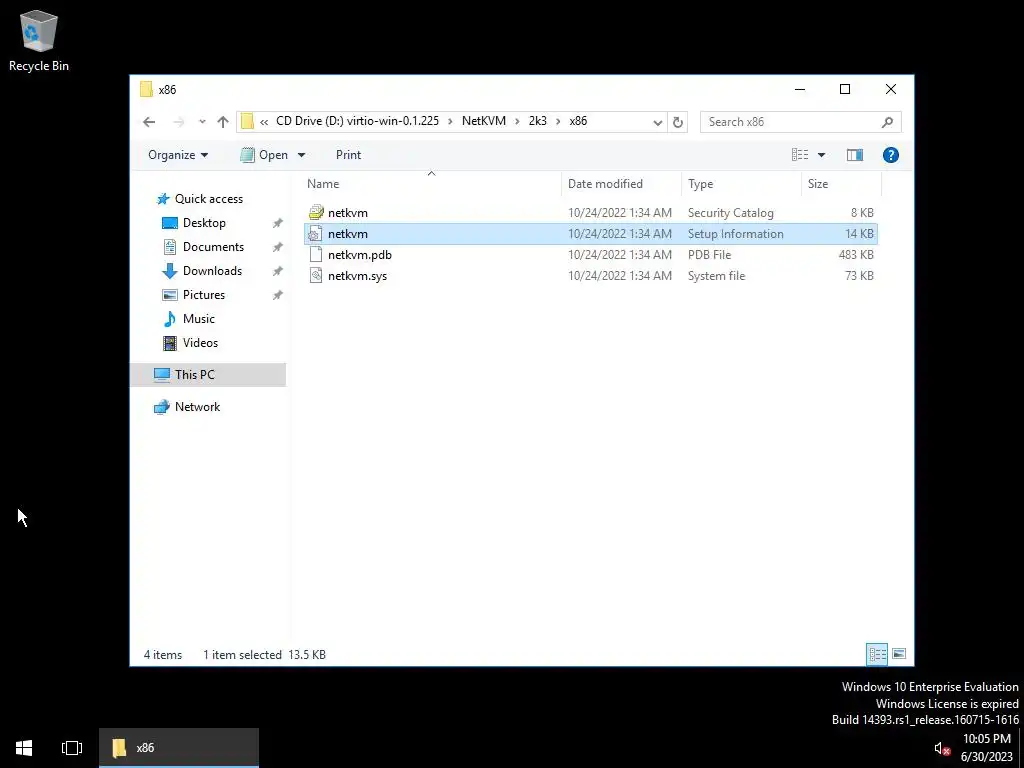Image resolution: width=1024 pixels, height=768 pixels.
Task: Click the search magnifier icon
Action: 887,122
